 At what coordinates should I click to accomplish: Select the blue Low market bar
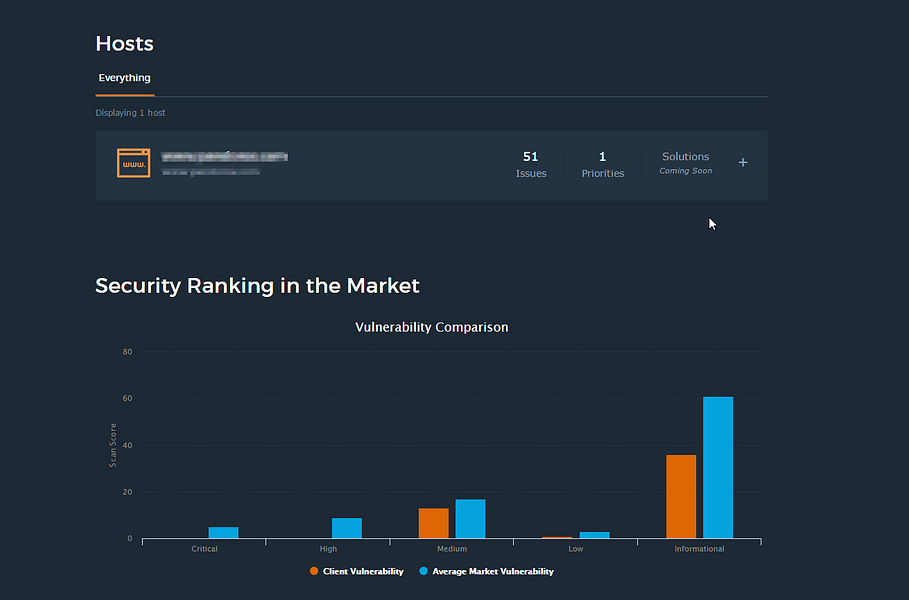coord(594,535)
